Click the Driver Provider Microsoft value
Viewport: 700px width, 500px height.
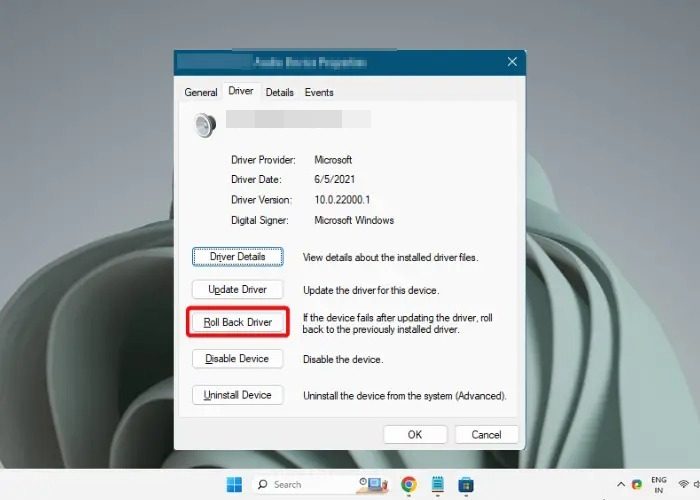tap(333, 160)
